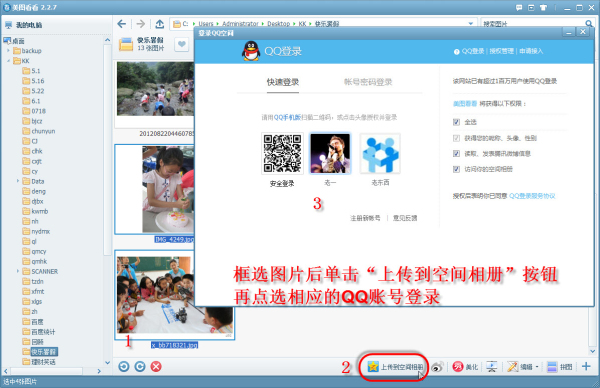Image resolution: width=600 pixels, height=388 pixels.
Task: Select IMG_4249.jpg thumbnail
Action: tap(155, 189)
